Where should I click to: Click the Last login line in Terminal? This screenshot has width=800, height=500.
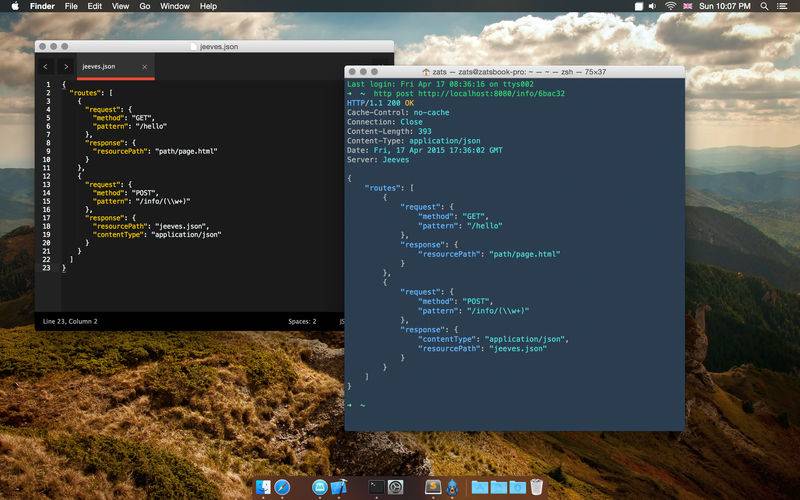coord(440,84)
